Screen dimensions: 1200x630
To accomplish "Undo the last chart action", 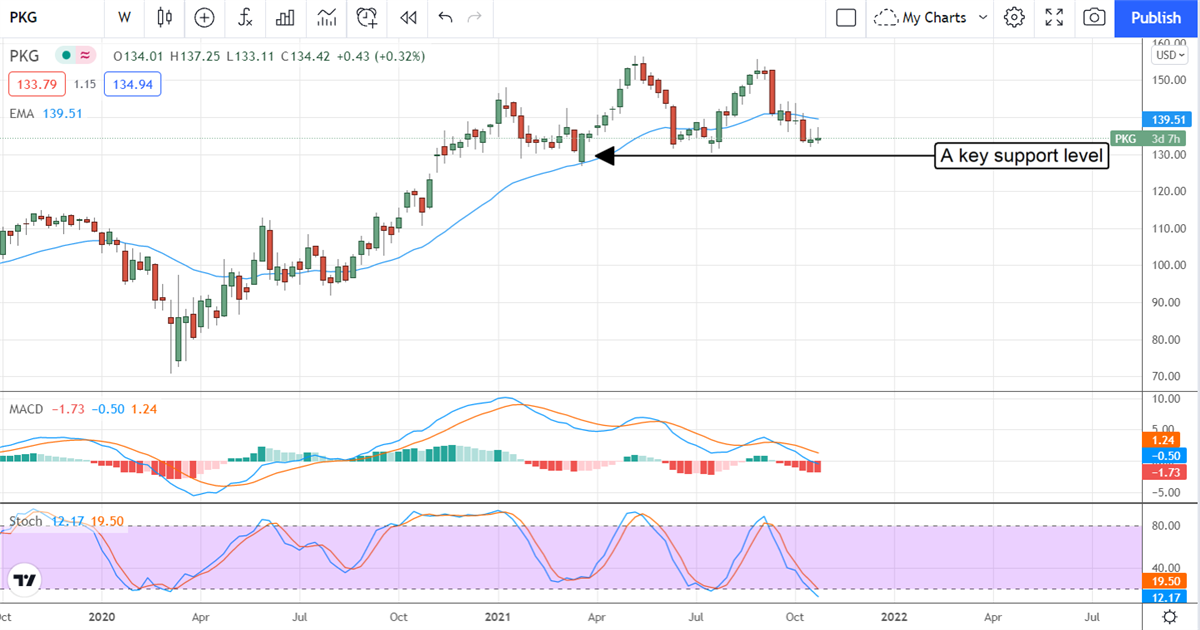I will 445,17.
